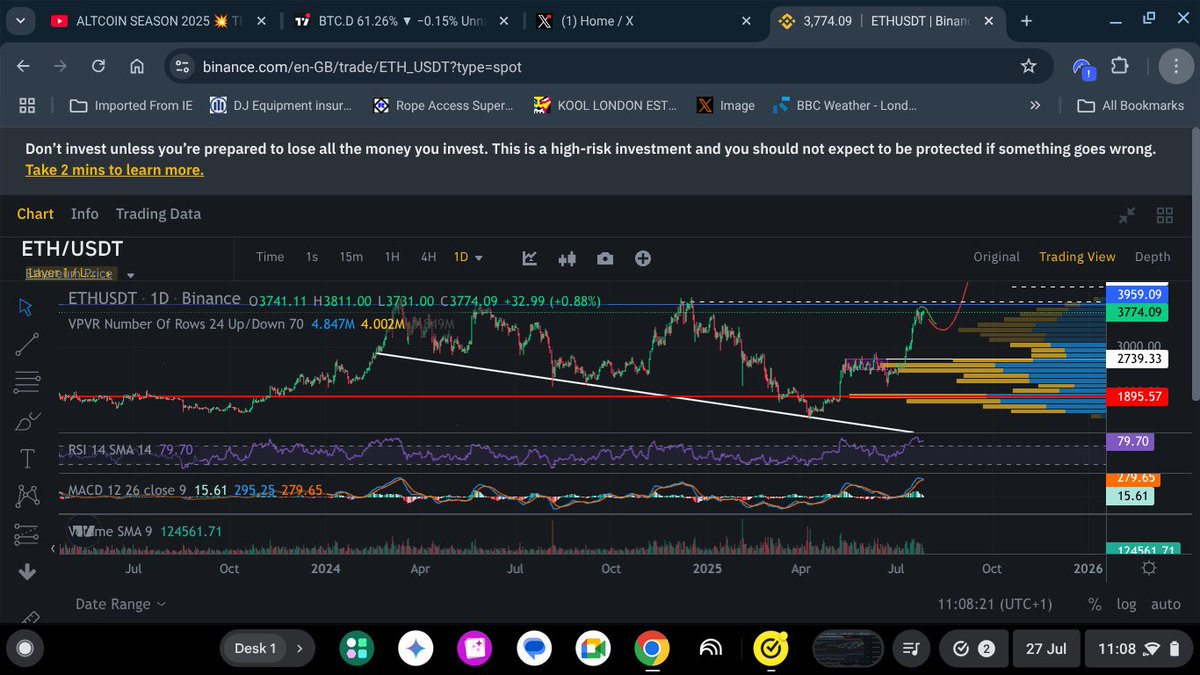
Task: Open the multi-chart grid layout icon
Action: pyautogui.click(x=1164, y=214)
